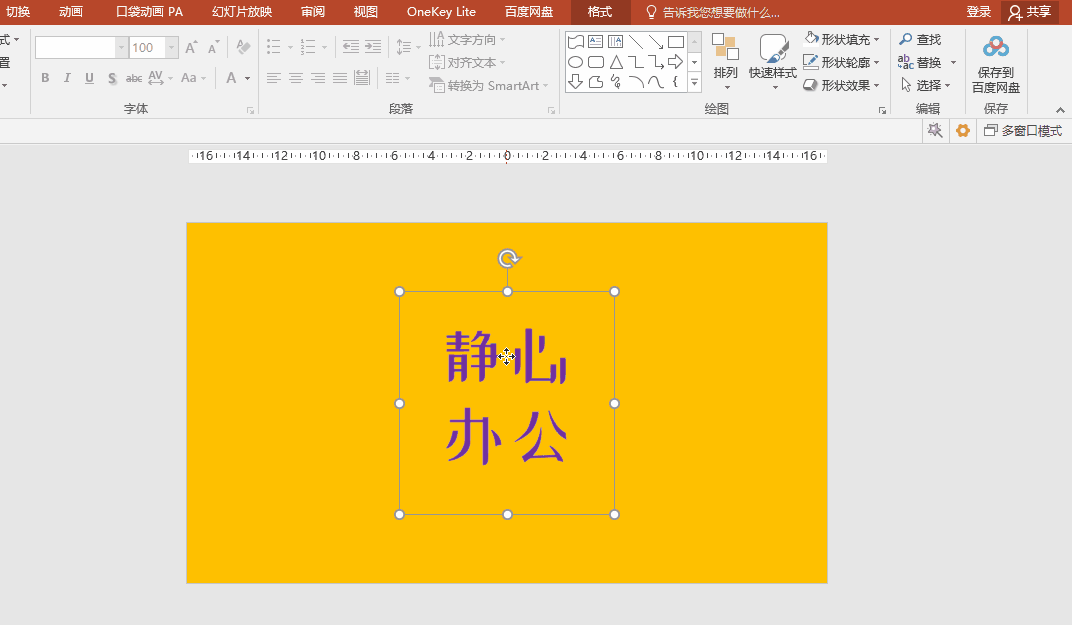This screenshot has width=1072, height=625.
Task: Switch to the 视图 ribbon tab
Action: pos(364,12)
